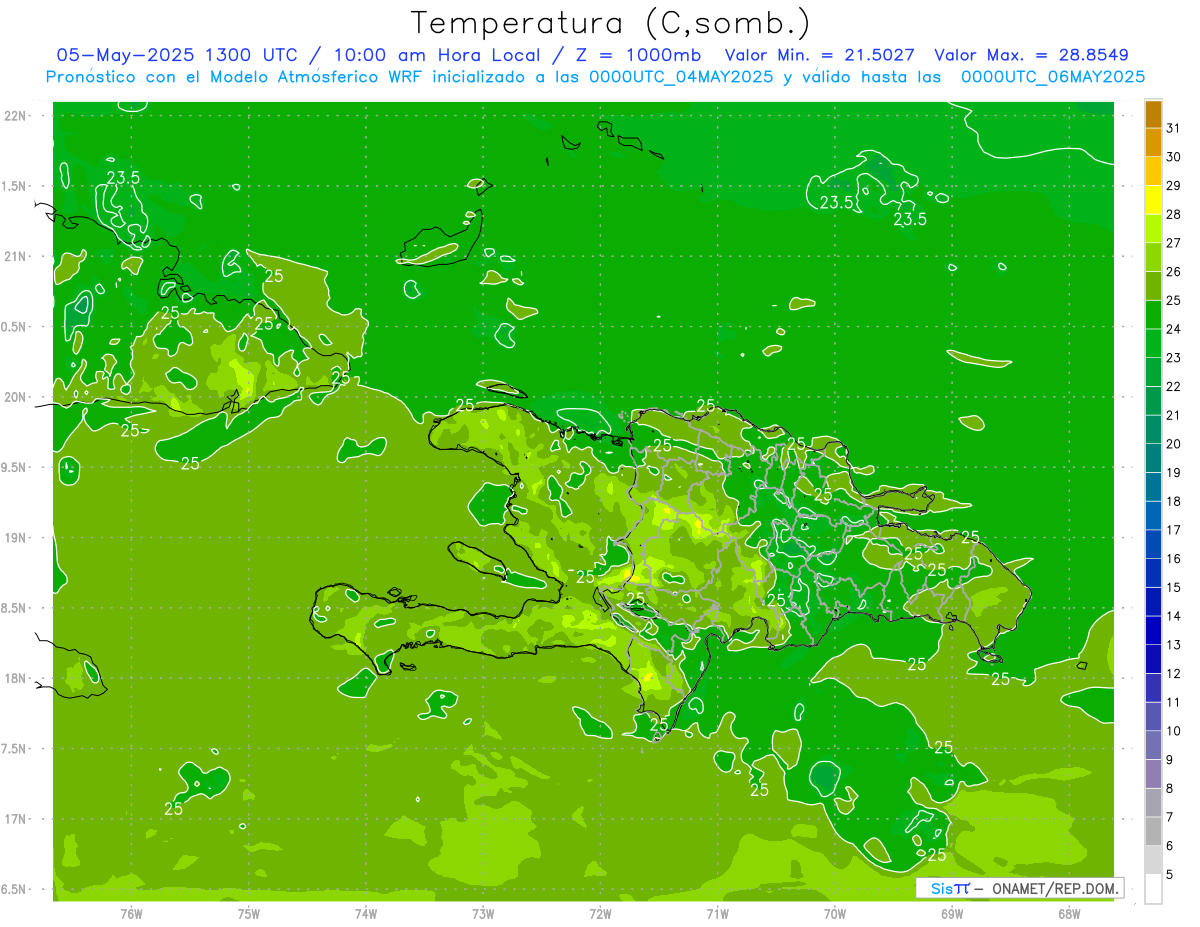
Task: Click the color scale label 29
Action: (1174, 185)
